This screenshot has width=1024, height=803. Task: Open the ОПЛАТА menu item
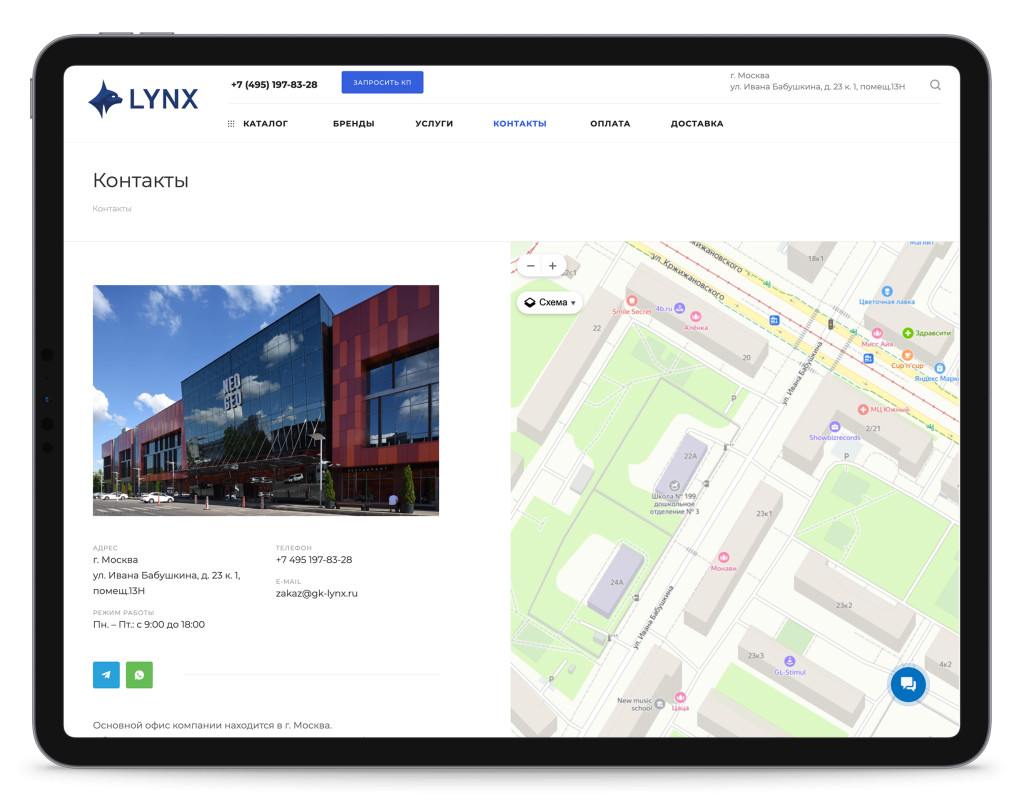[x=610, y=123]
